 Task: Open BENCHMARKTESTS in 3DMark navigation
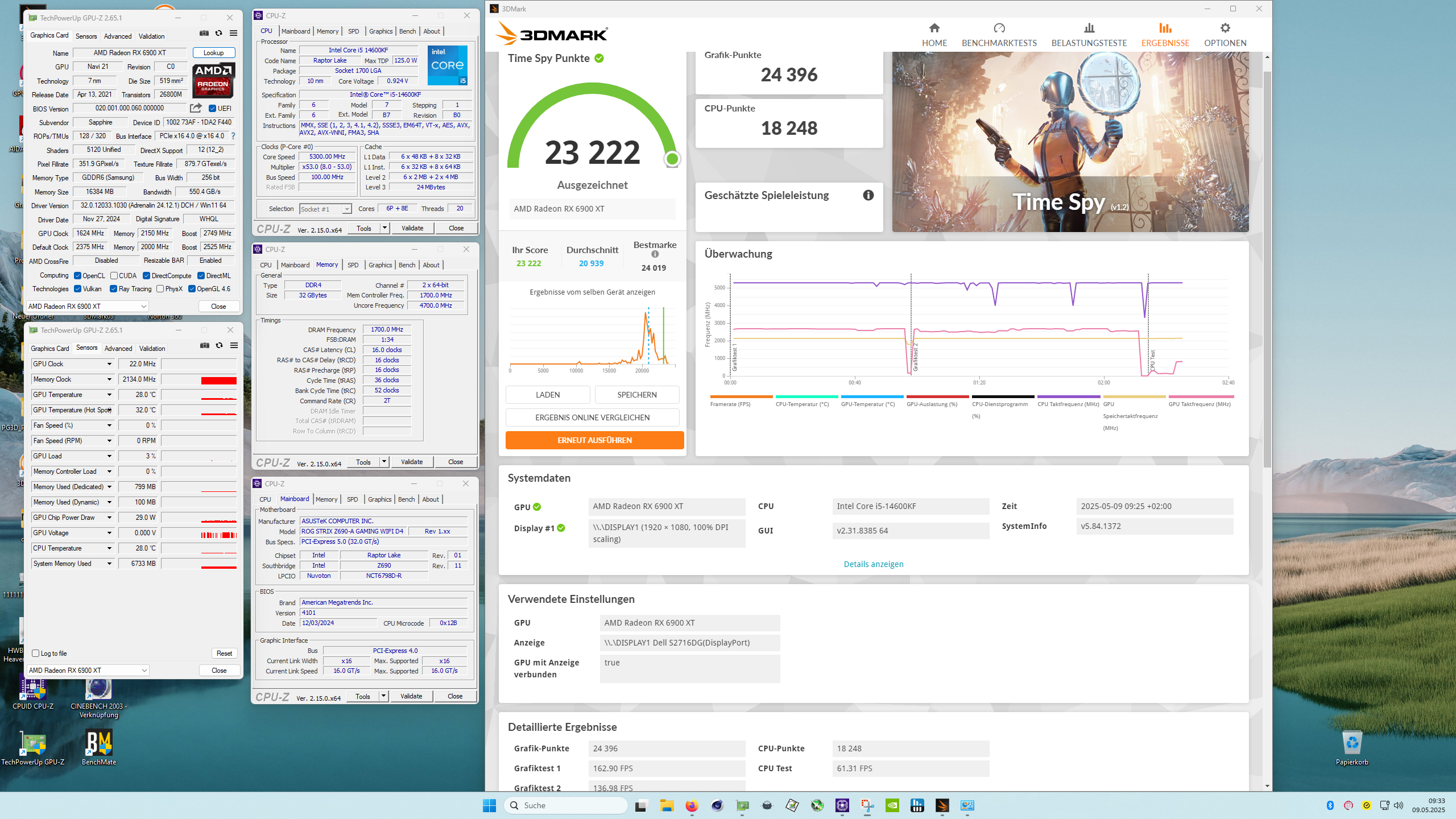[999, 35]
